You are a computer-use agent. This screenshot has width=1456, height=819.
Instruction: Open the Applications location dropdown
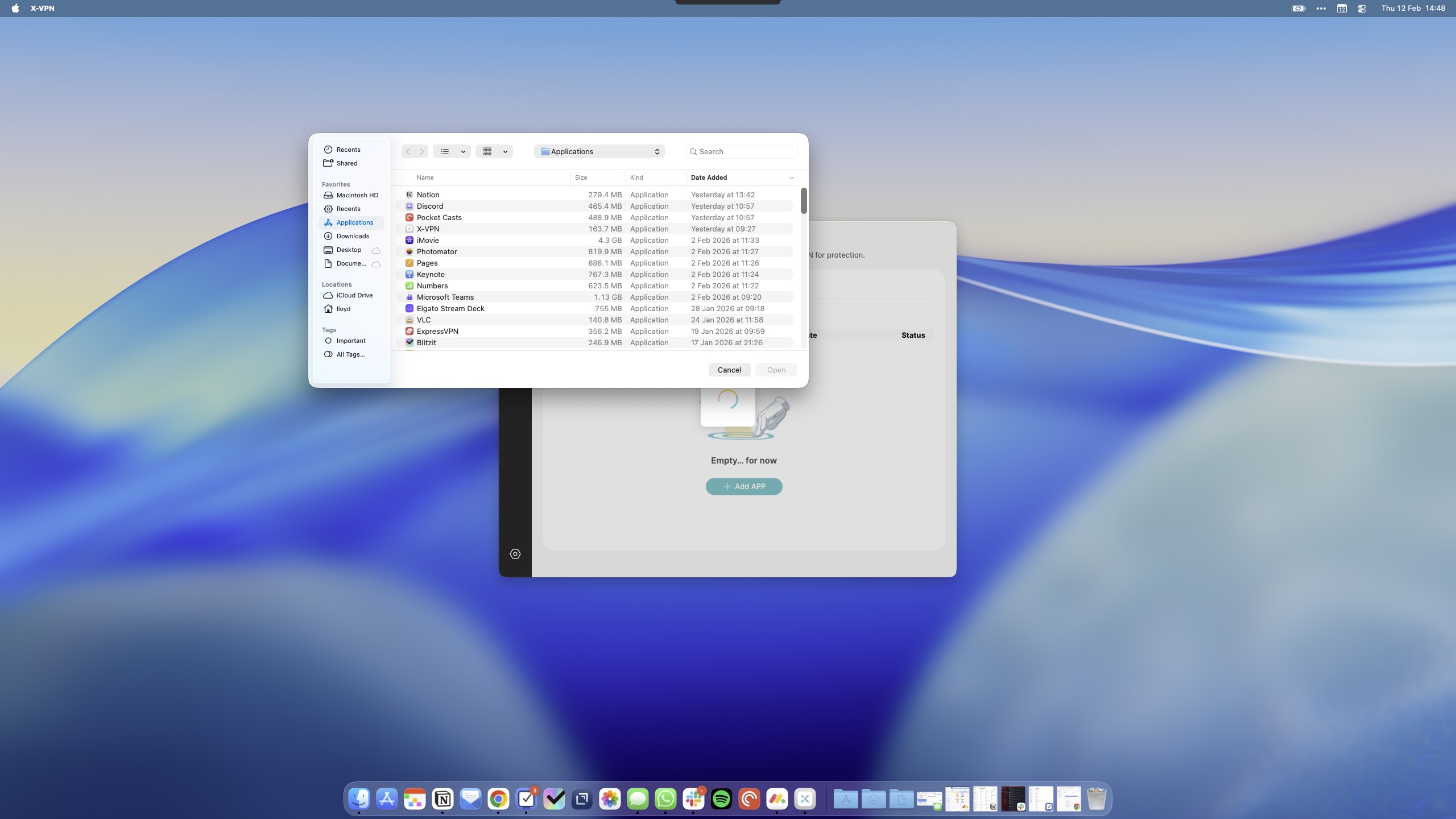[599, 151]
